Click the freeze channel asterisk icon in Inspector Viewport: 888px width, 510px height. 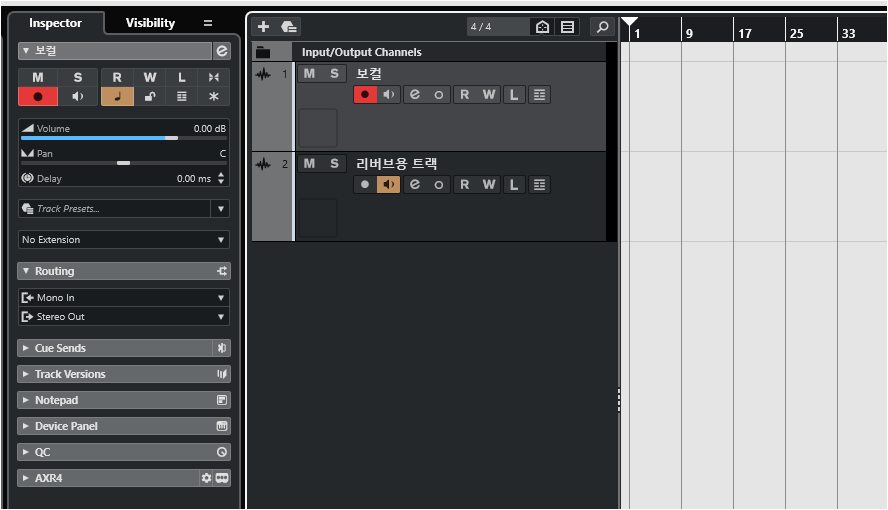click(x=213, y=96)
